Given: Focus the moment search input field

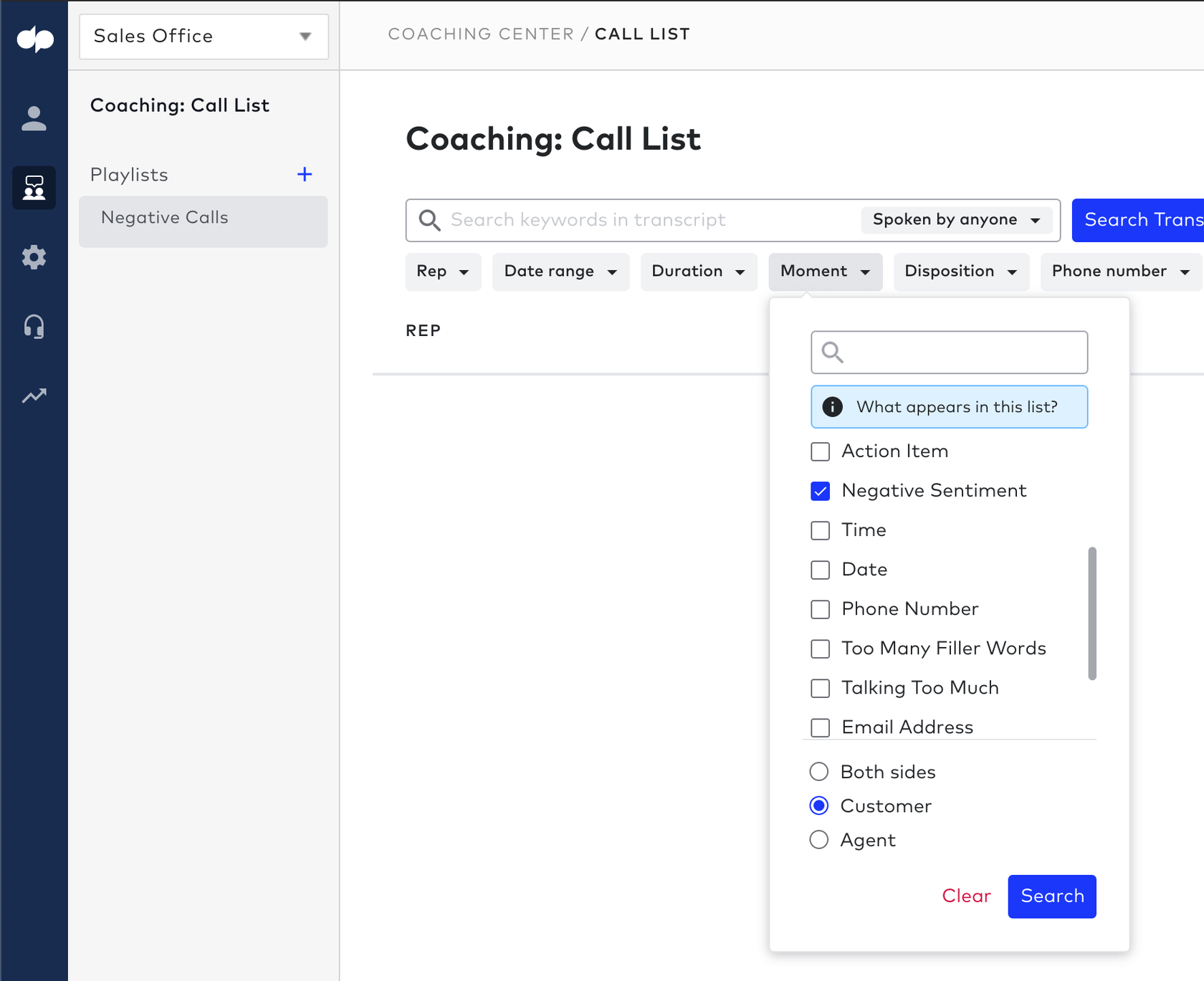Looking at the screenshot, I should click(949, 352).
